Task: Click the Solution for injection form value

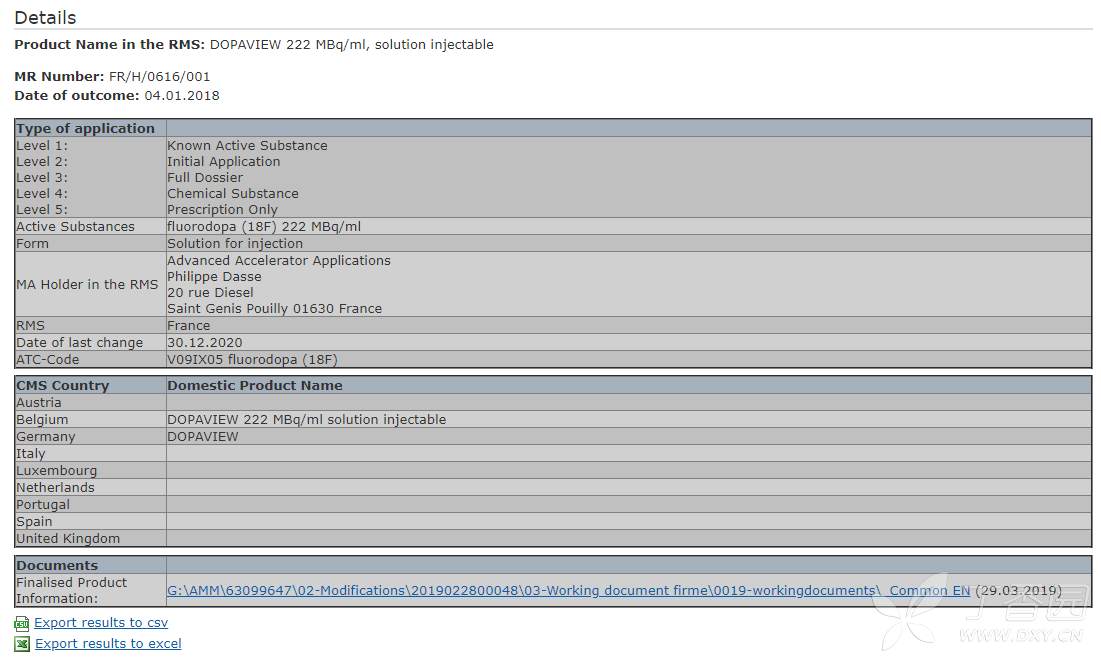Action: coord(235,244)
